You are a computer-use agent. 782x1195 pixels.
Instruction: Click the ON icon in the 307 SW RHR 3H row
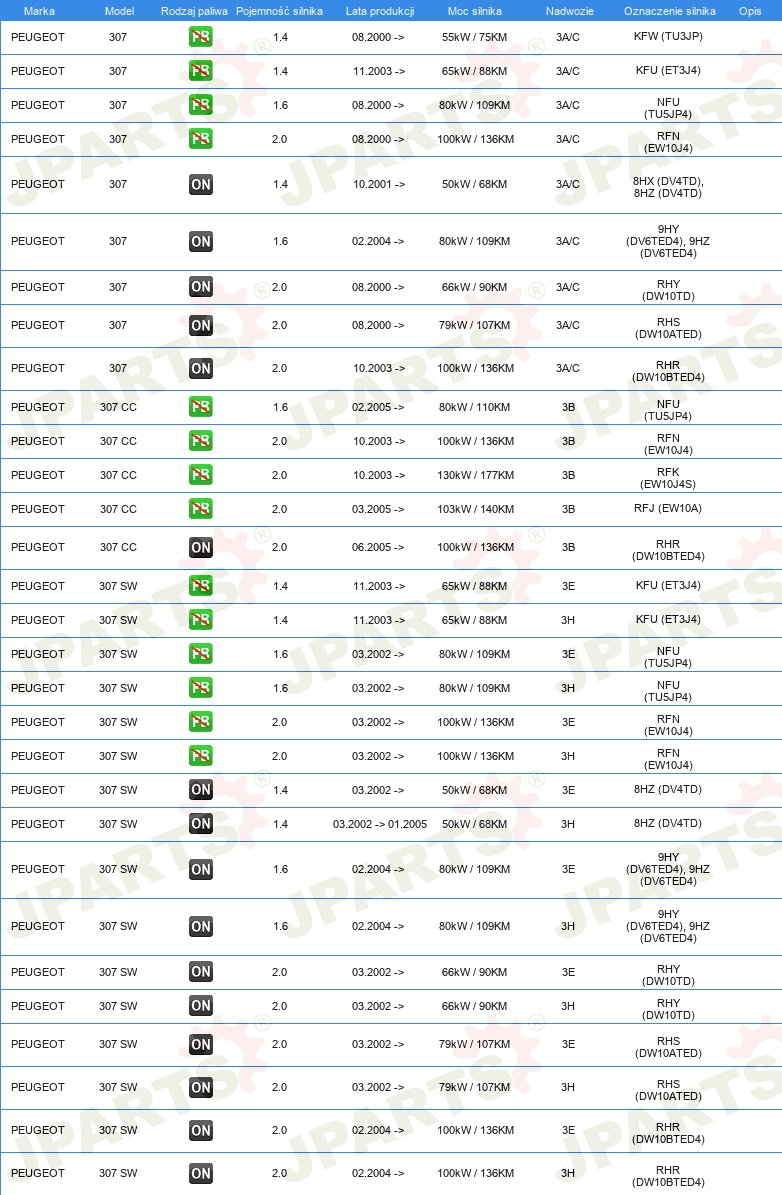coord(200,1174)
